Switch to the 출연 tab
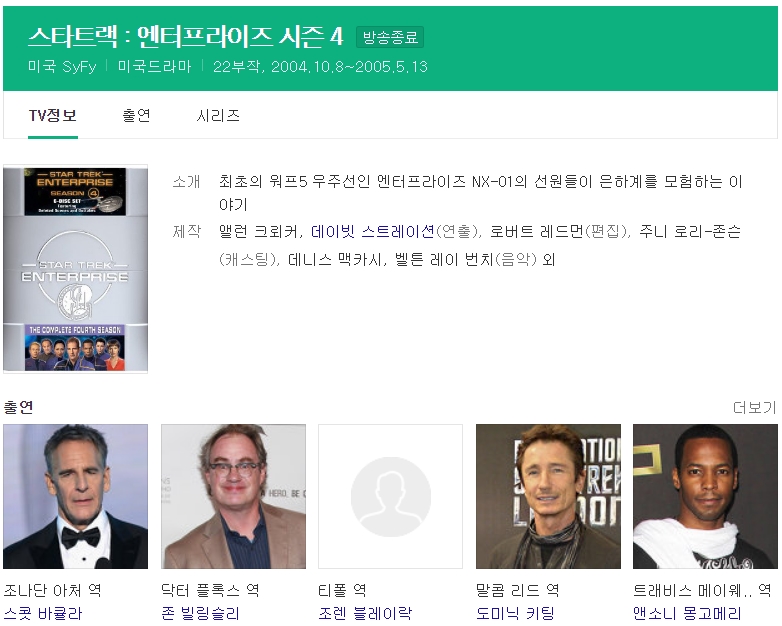782x626 pixels. point(137,115)
